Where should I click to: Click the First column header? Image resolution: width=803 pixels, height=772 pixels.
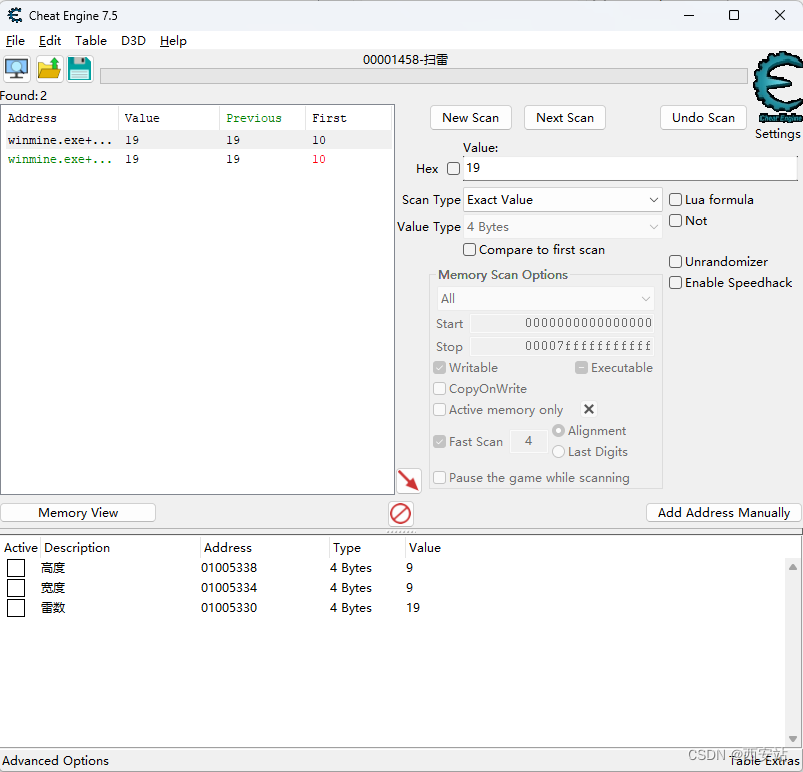348,118
